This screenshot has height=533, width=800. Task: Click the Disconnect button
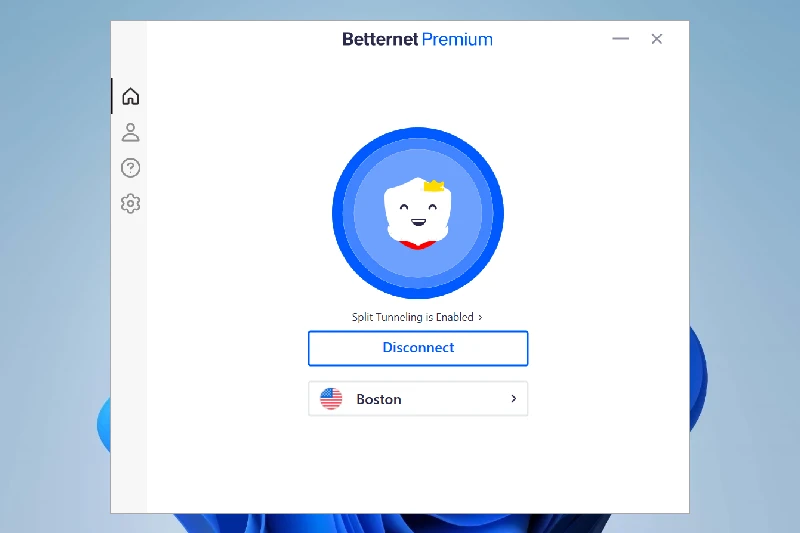point(418,348)
